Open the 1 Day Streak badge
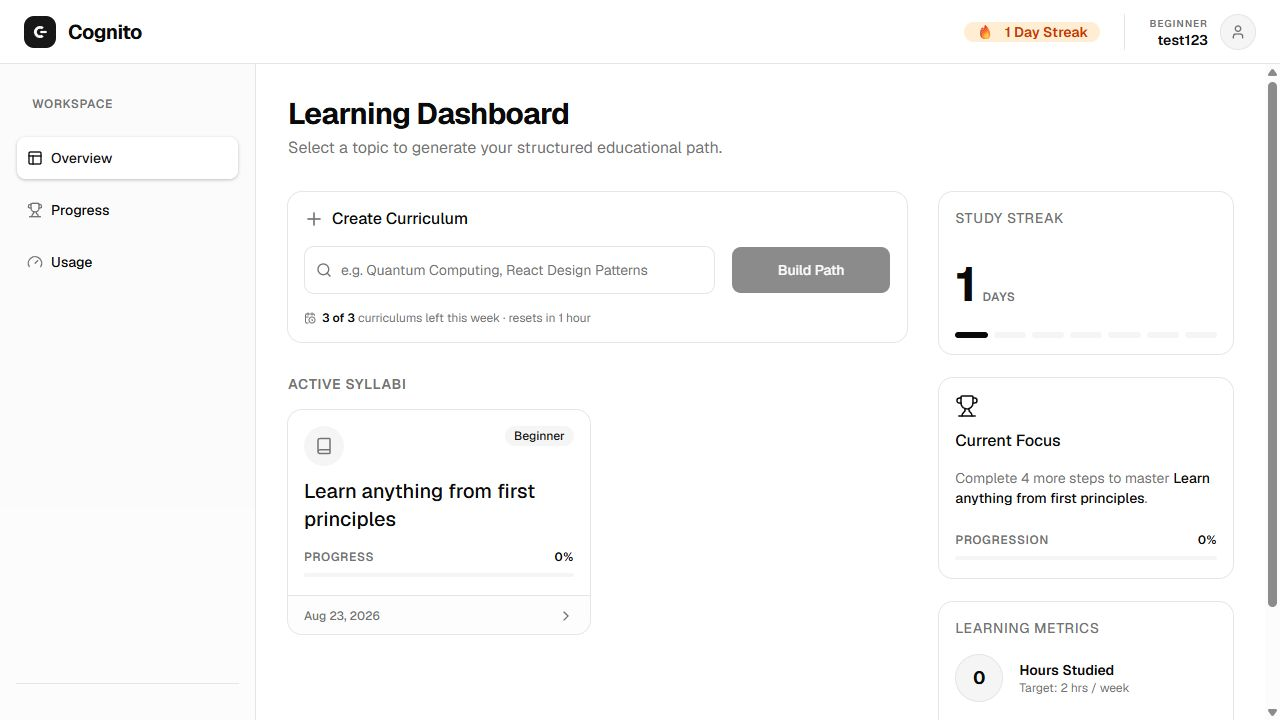The image size is (1280, 720). click(x=1032, y=32)
